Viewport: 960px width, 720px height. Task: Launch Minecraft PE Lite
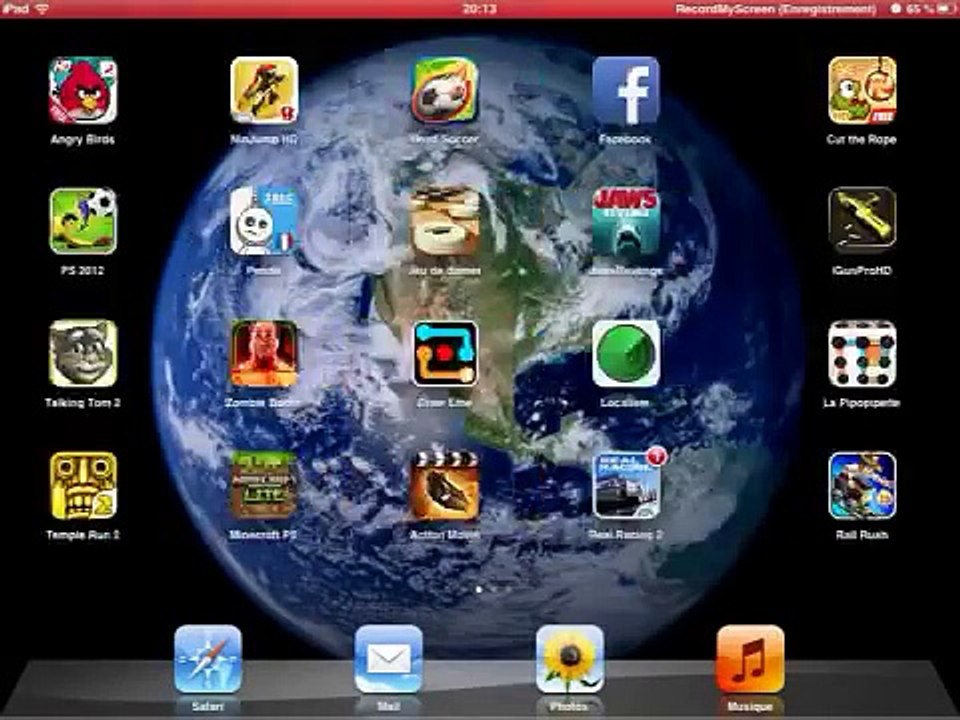click(264, 486)
